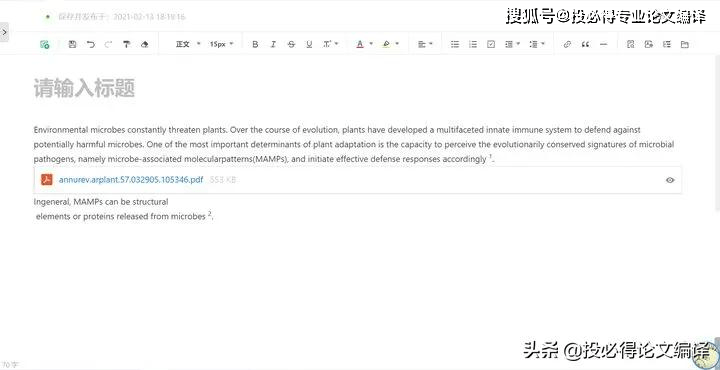Insert a checkbox task list

point(491,45)
